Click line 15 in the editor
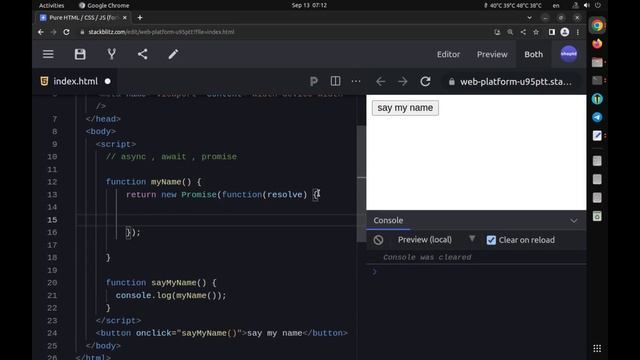This screenshot has width=640, height=360. coord(216,220)
